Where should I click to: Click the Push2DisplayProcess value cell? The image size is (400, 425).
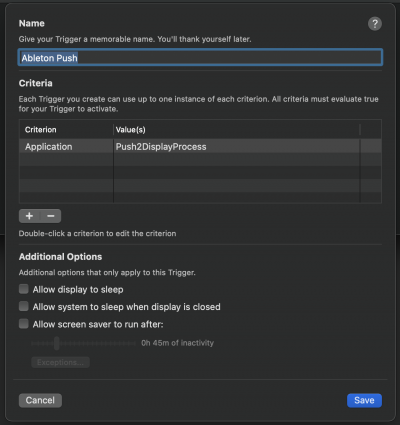(x=236, y=146)
